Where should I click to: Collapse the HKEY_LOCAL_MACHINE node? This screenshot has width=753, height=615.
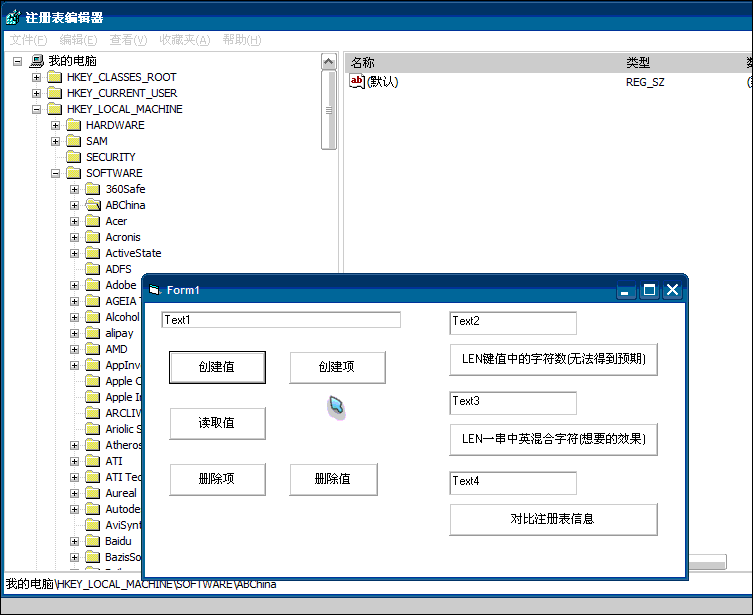(36, 109)
